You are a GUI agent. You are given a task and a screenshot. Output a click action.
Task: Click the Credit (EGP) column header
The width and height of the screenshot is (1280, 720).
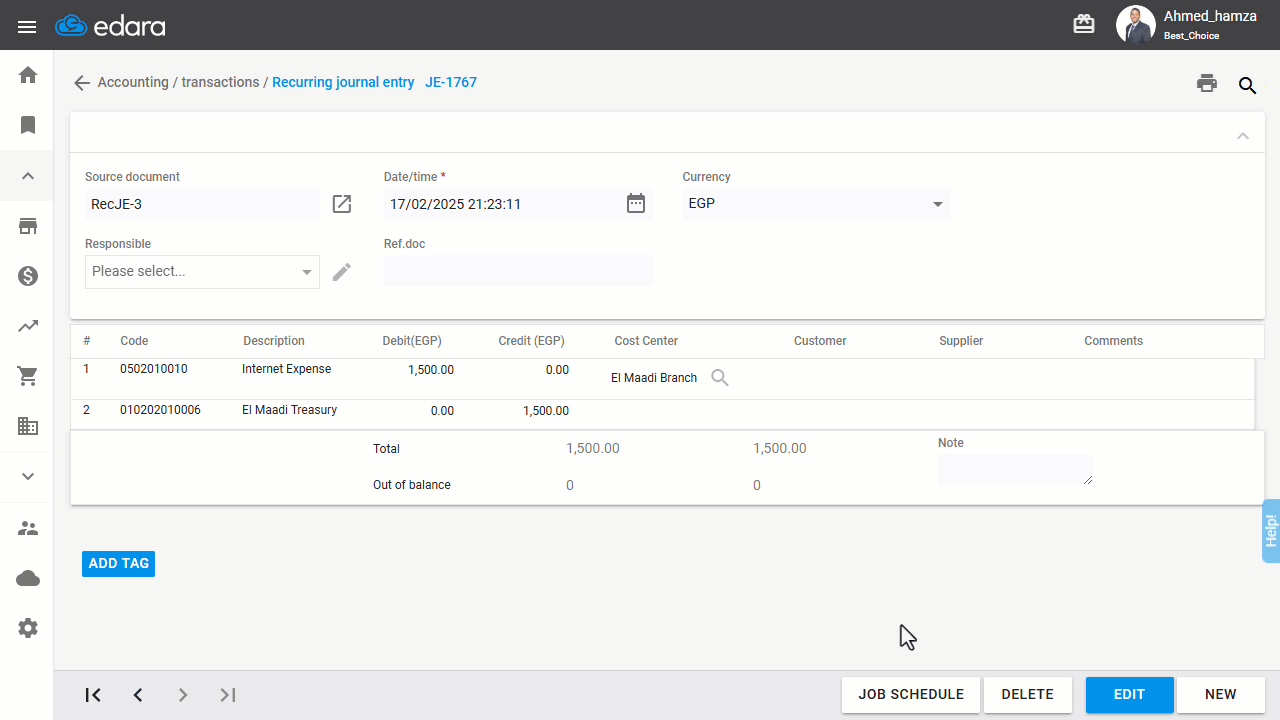[x=532, y=341]
